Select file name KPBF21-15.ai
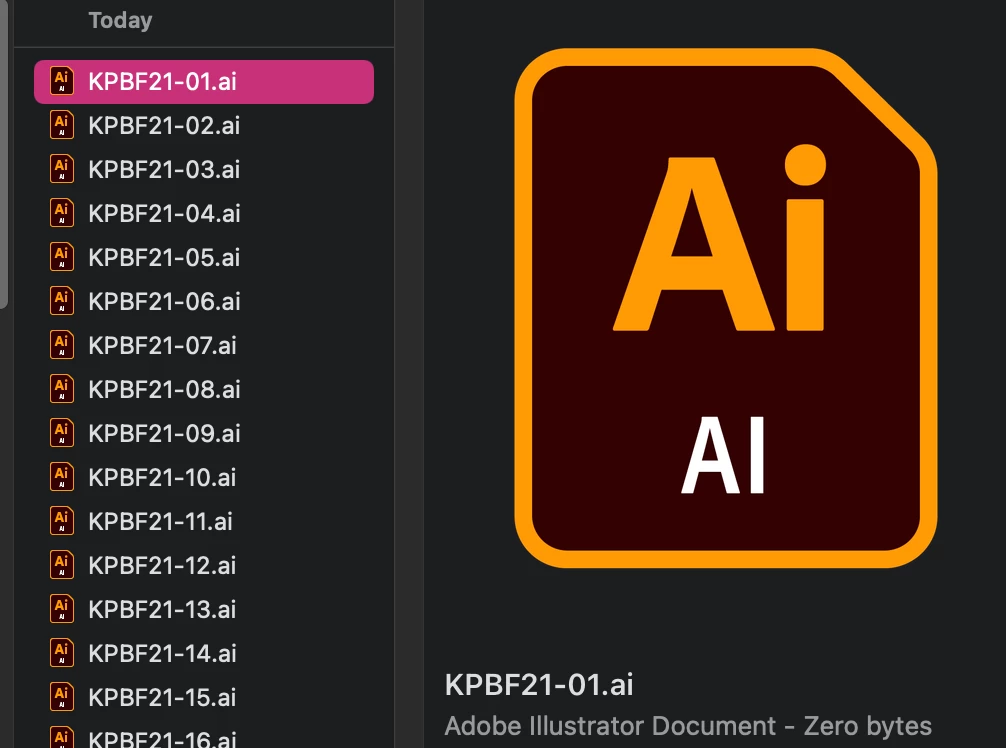Viewport: 1006px width, 748px height. [162, 697]
